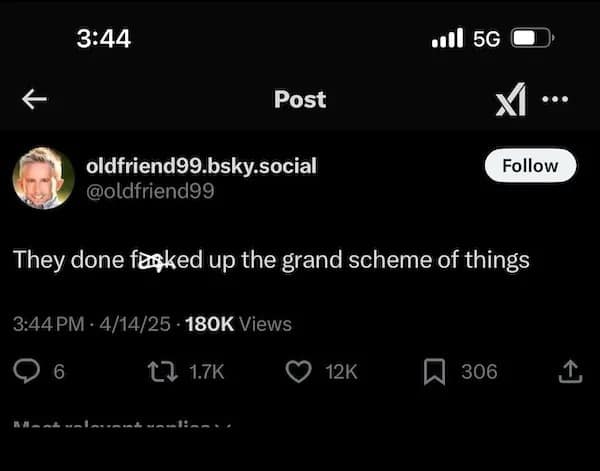Viewport: 600px width, 471px height.
Task: Tap the status bar clock
Action: pyautogui.click(x=103, y=38)
